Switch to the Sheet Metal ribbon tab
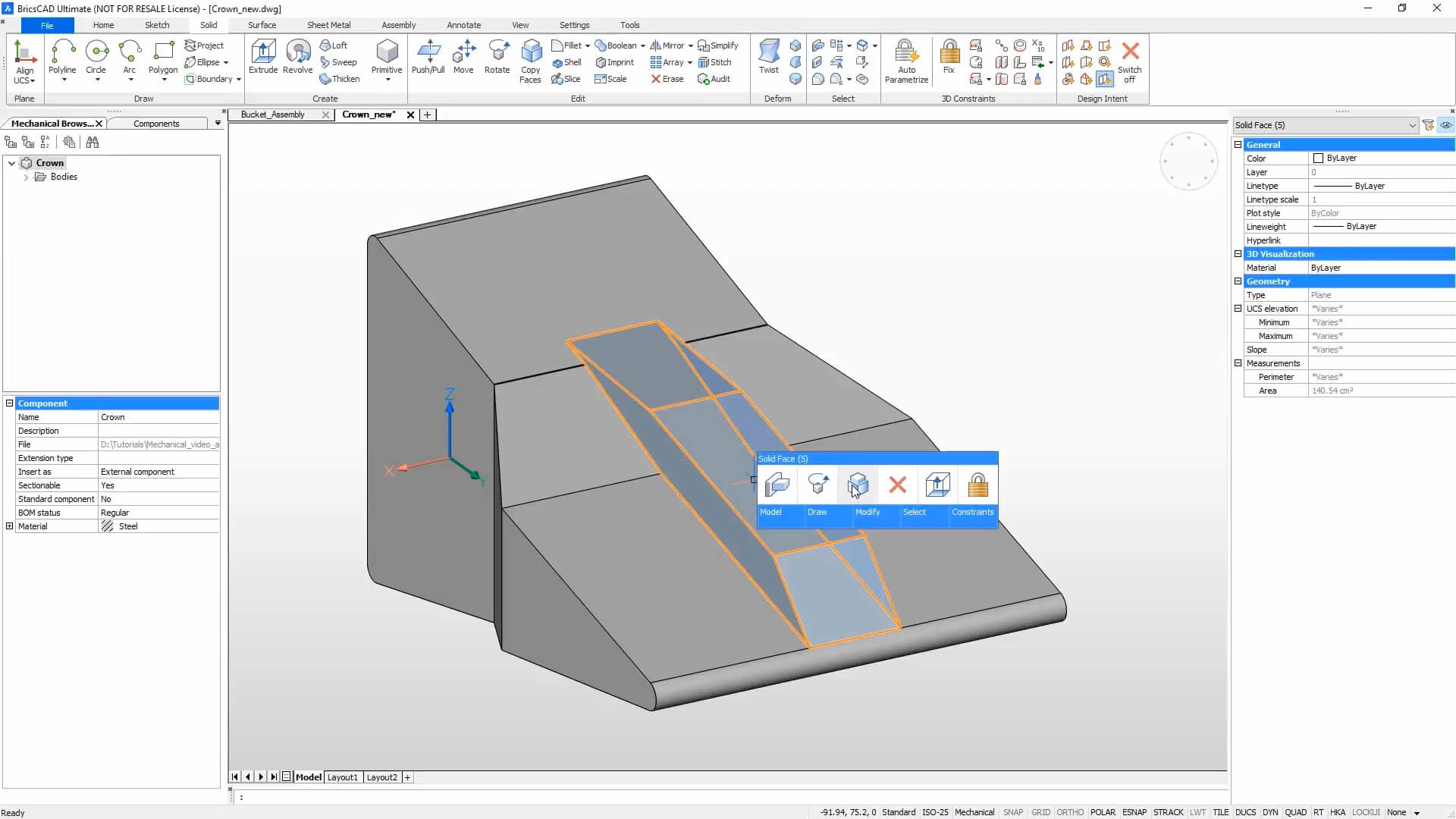 point(328,25)
